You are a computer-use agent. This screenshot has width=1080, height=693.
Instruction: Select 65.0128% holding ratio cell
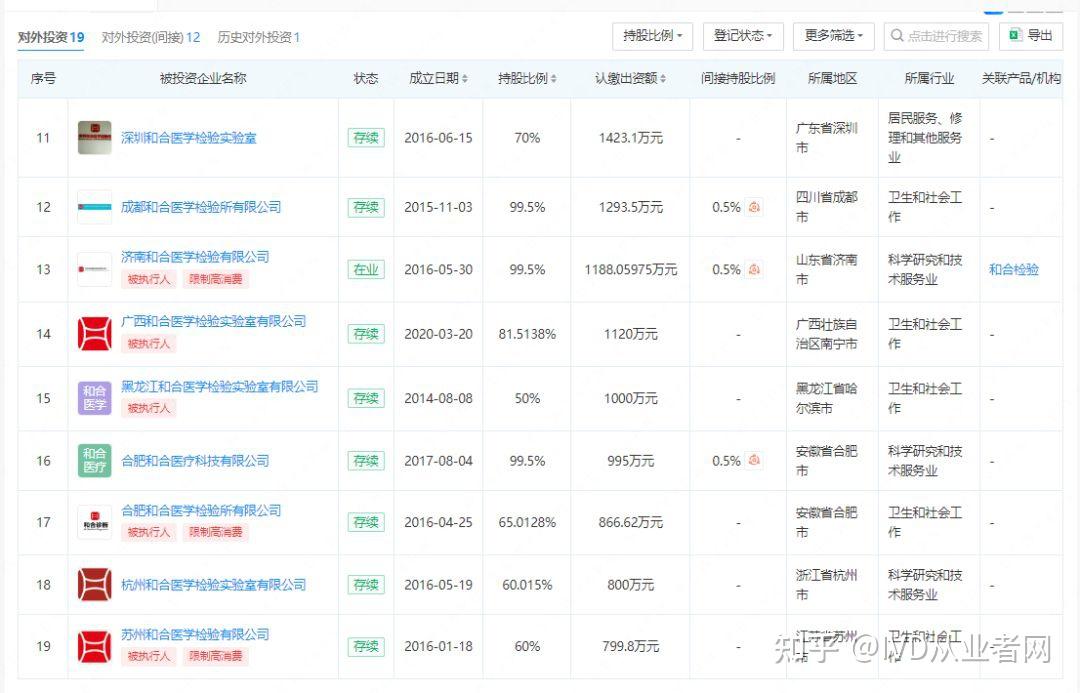(x=527, y=522)
